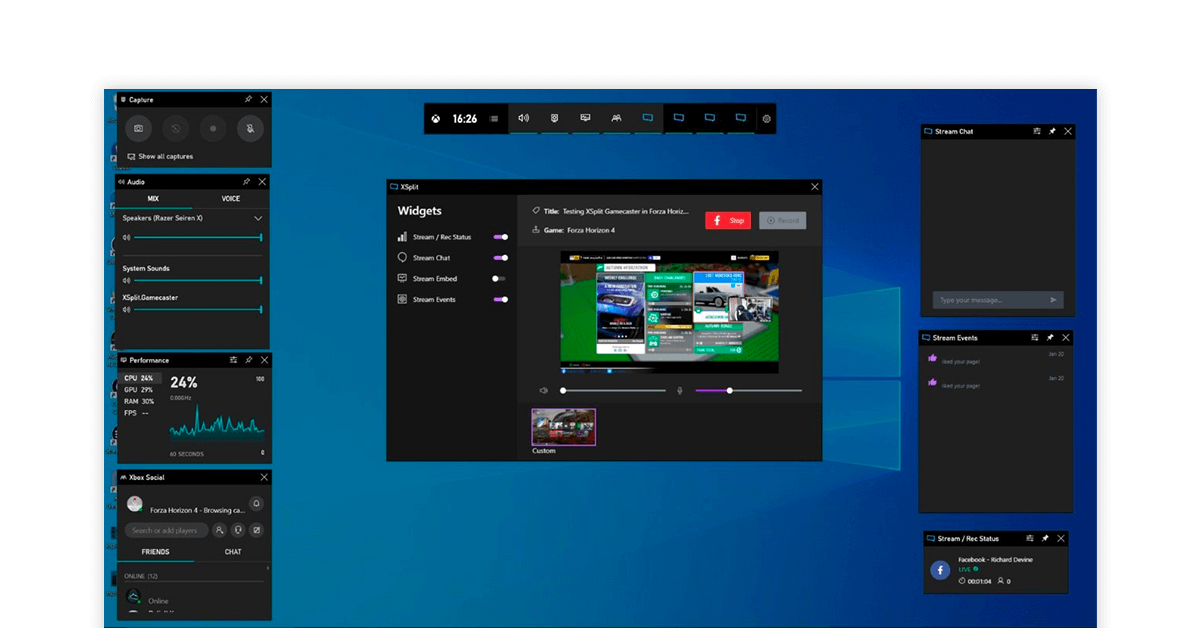Switch to the CHAT tab in Xbox Social
The width and height of the screenshot is (1200, 628).
[x=232, y=552]
